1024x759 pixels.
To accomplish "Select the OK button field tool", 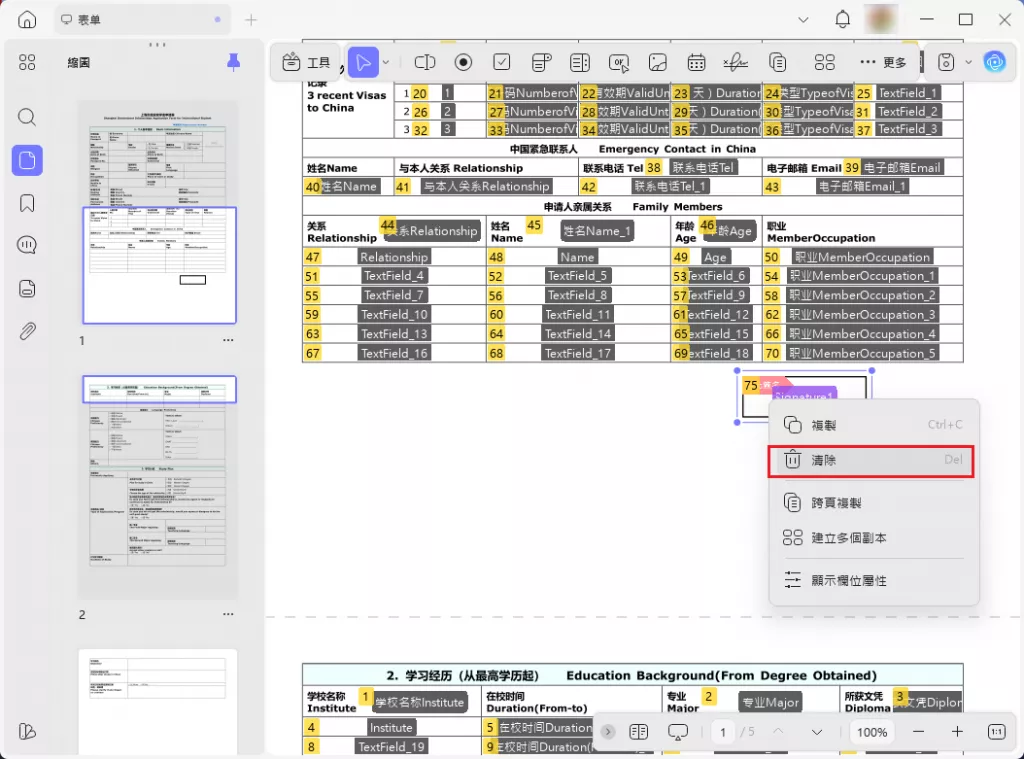I will click(619, 62).
